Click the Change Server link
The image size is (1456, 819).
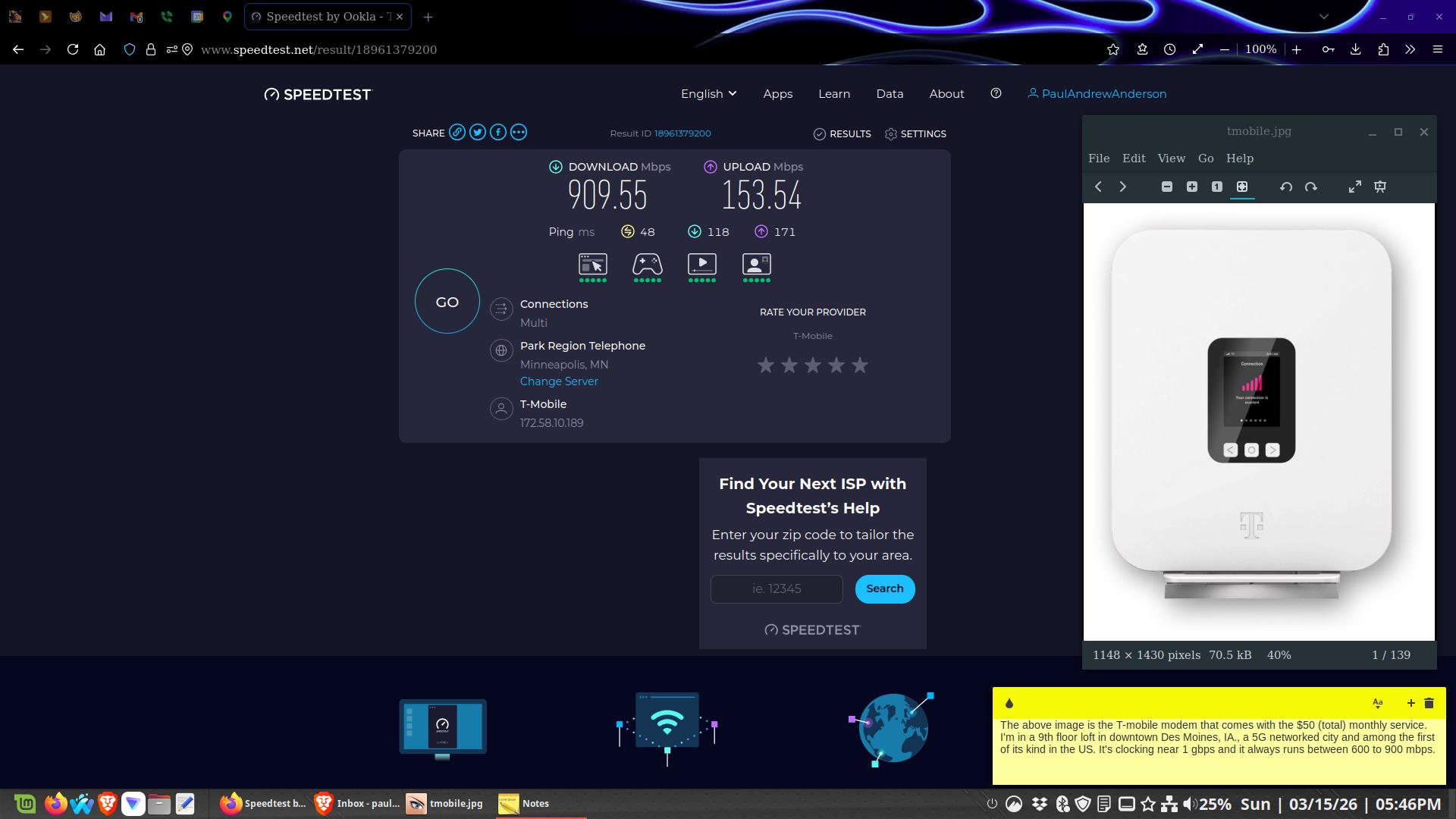coord(559,381)
